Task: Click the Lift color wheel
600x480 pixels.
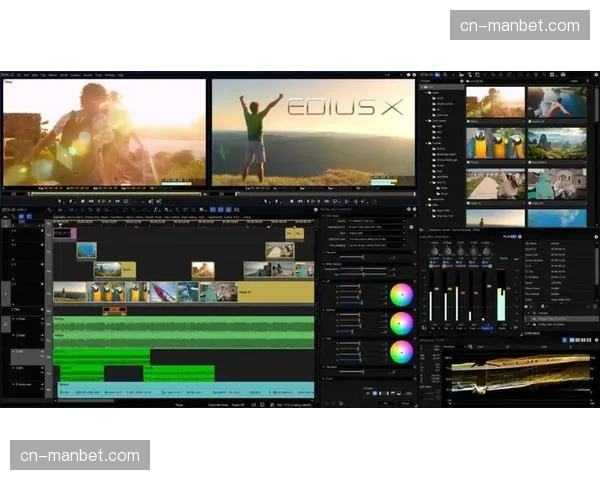Action: (x=401, y=295)
